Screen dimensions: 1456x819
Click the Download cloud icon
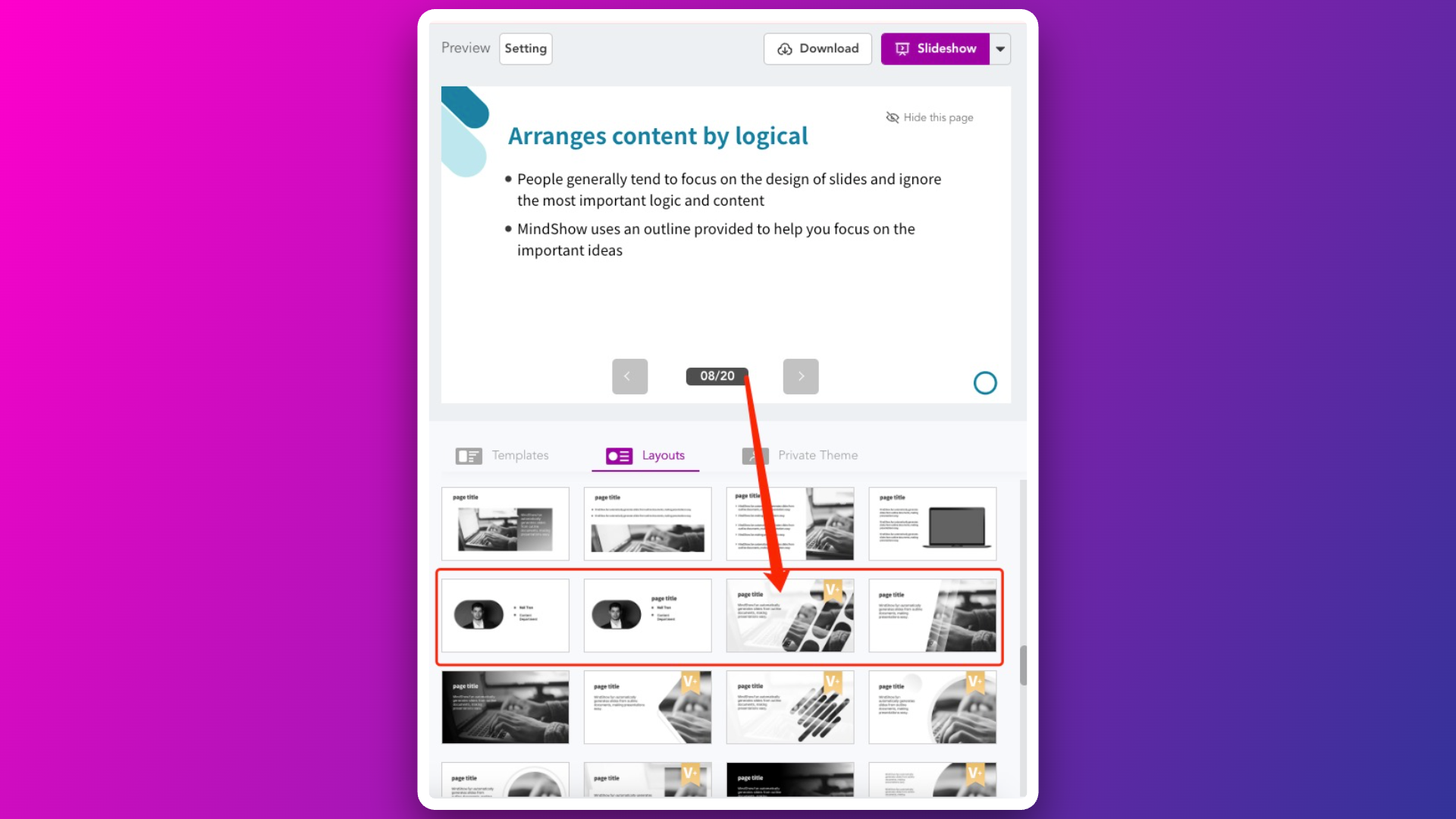[785, 48]
